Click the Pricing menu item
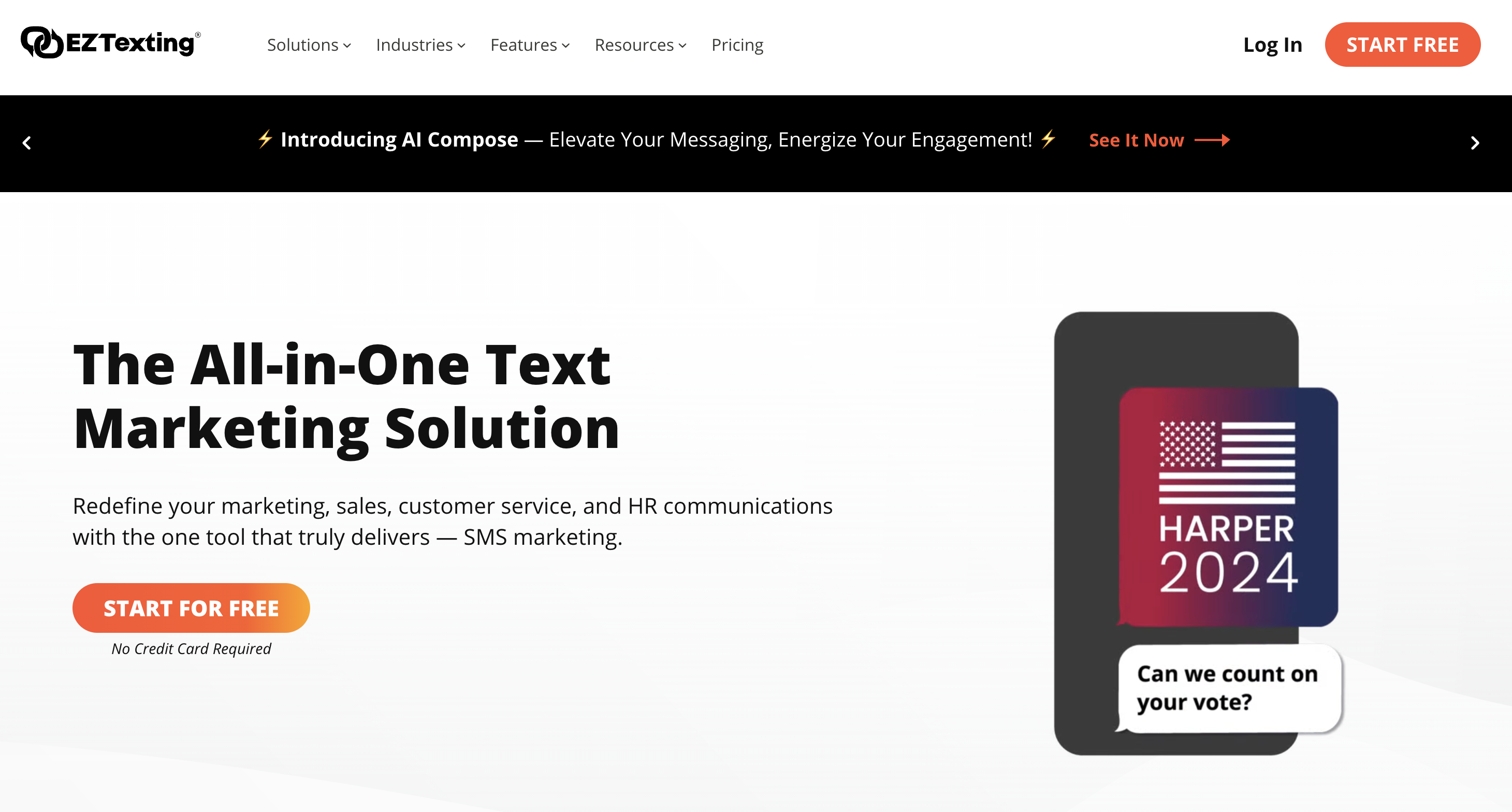Image resolution: width=1512 pixels, height=812 pixels. (737, 45)
